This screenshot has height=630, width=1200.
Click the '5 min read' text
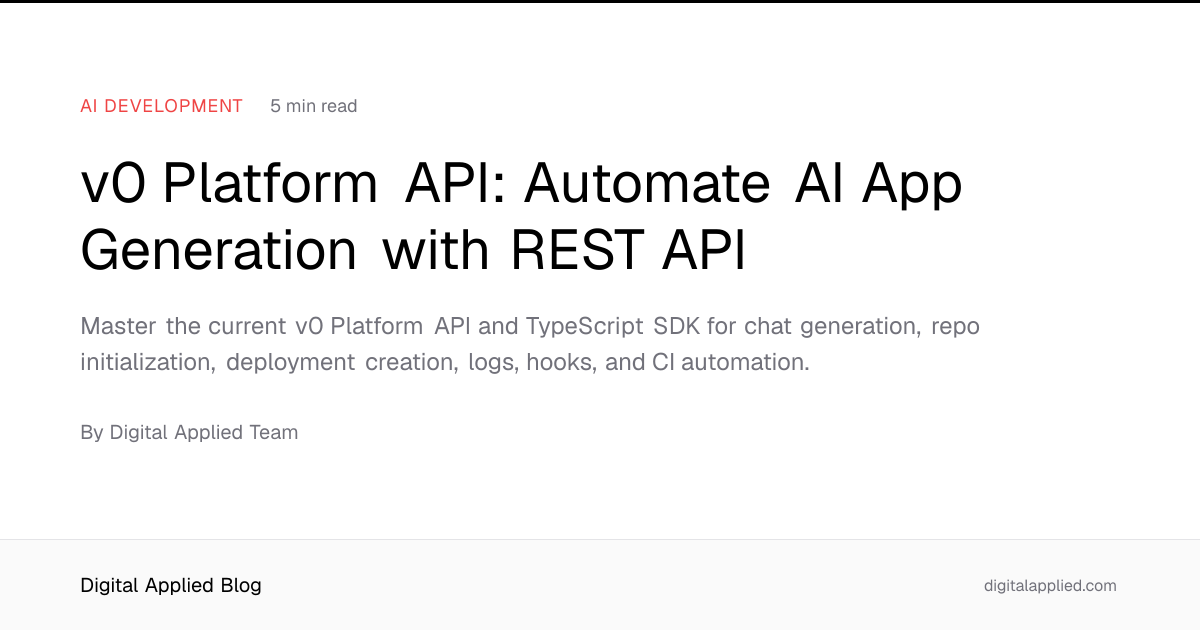[313, 106]
